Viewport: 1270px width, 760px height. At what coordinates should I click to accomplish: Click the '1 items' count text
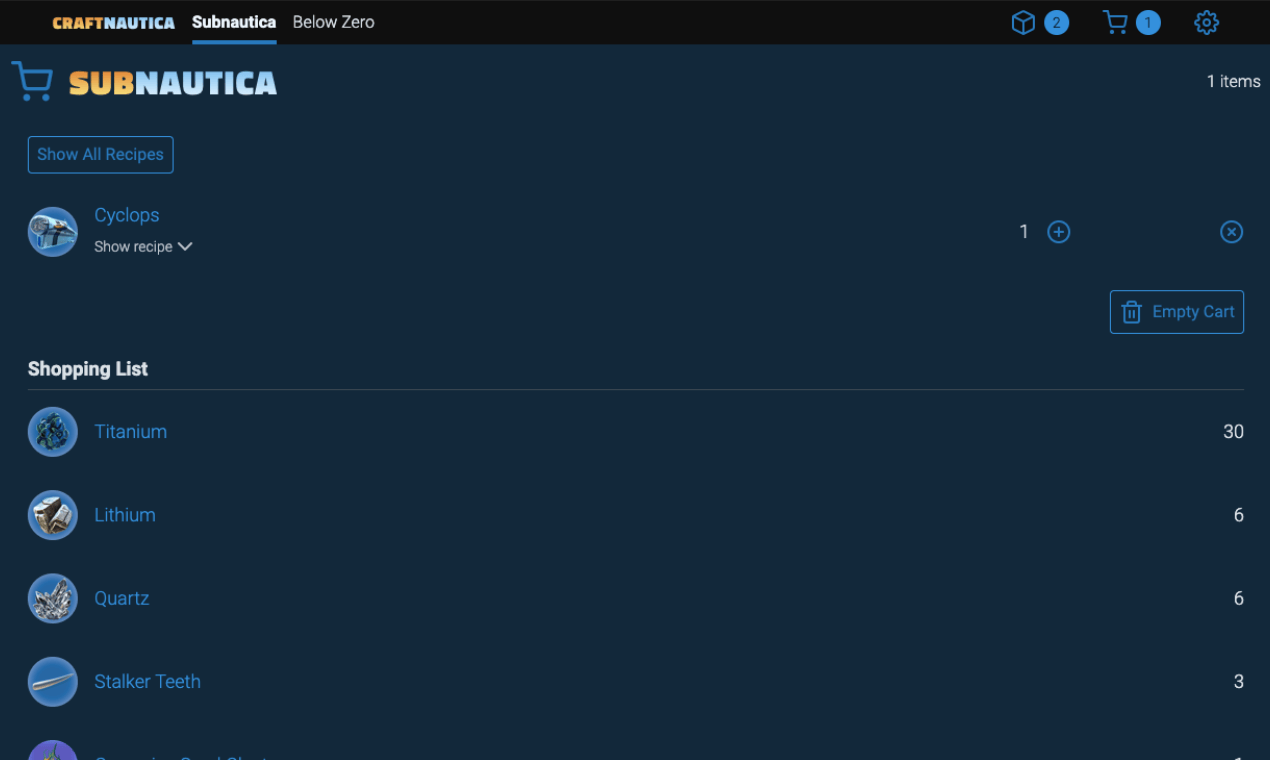pos(1233,82)
